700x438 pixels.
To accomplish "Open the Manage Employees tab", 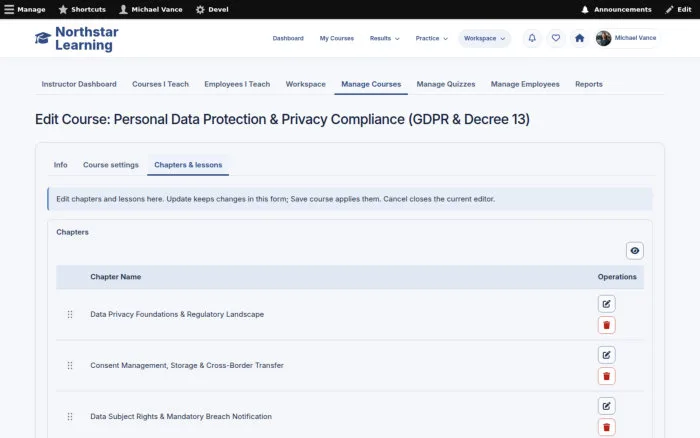I will tap(525, 84).
